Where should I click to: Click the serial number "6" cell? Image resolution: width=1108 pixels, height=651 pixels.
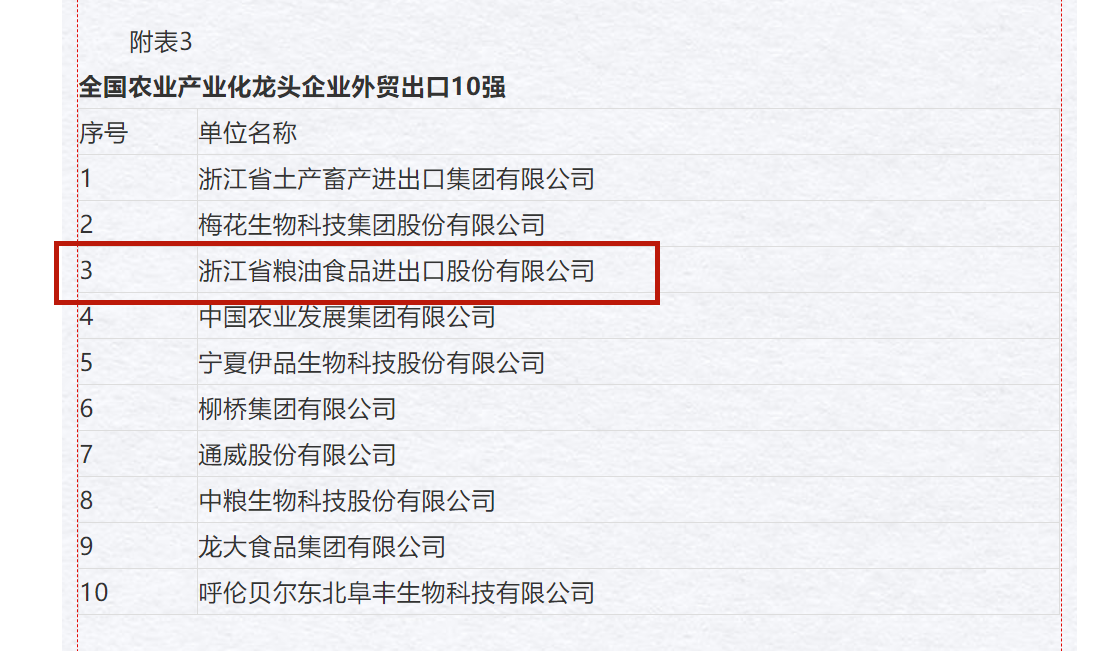pos(86,409)
